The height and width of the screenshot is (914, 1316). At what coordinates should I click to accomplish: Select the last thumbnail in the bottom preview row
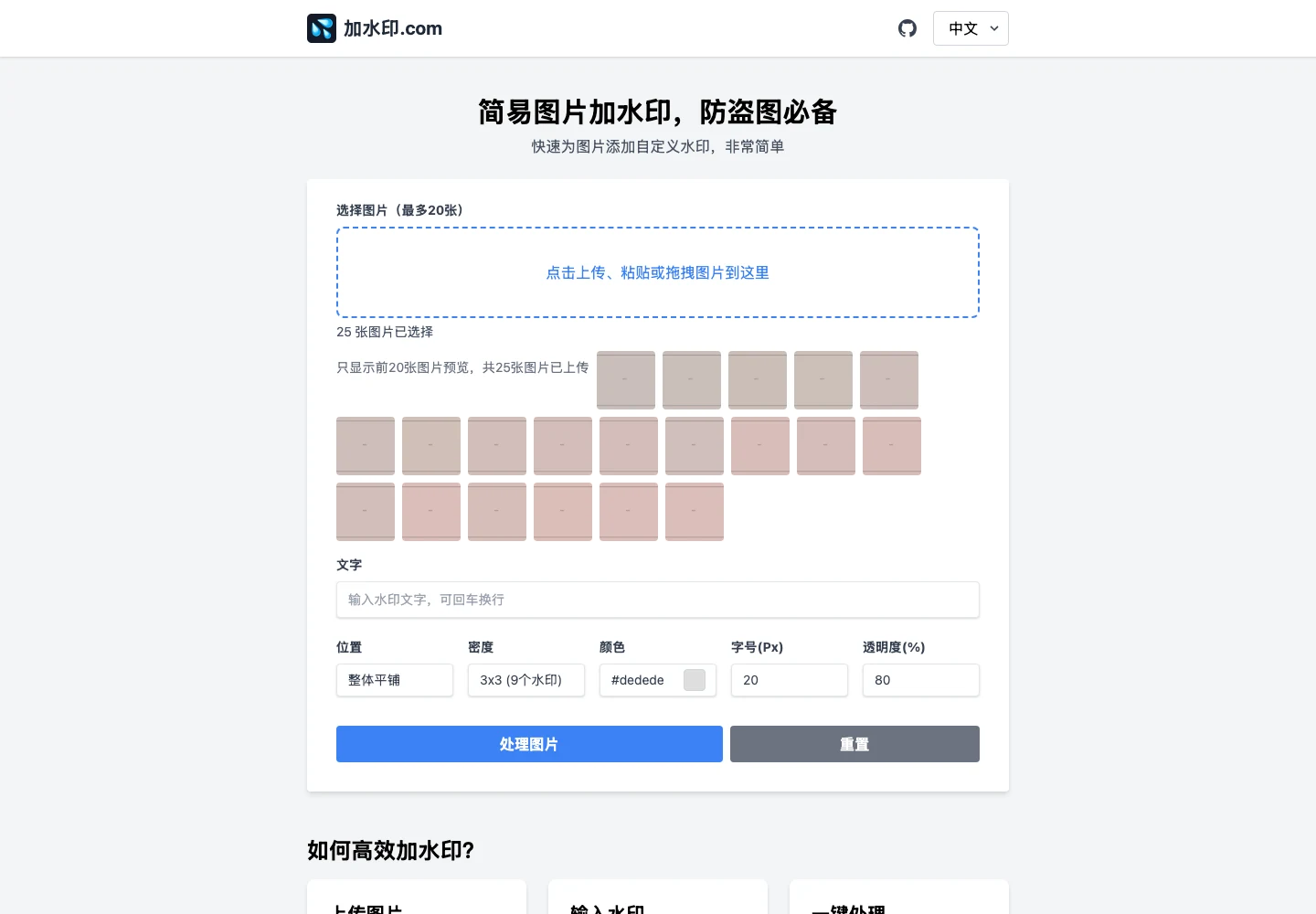click(x=695, y=512)
